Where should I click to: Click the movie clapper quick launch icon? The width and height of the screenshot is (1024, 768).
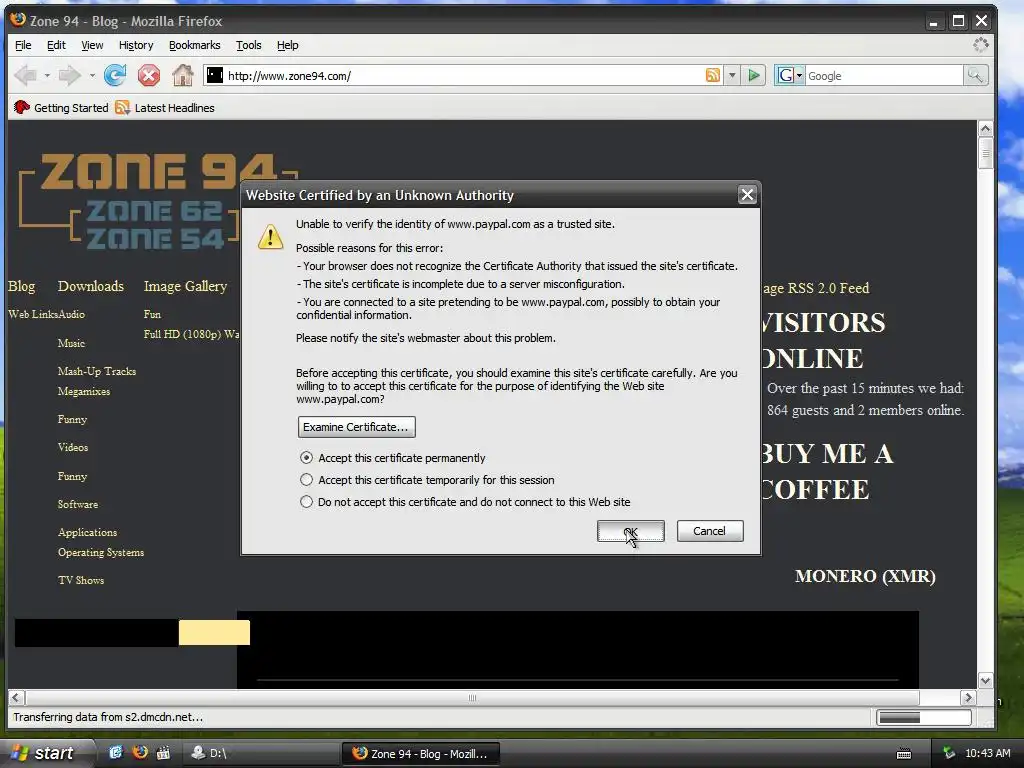[163, 752]
